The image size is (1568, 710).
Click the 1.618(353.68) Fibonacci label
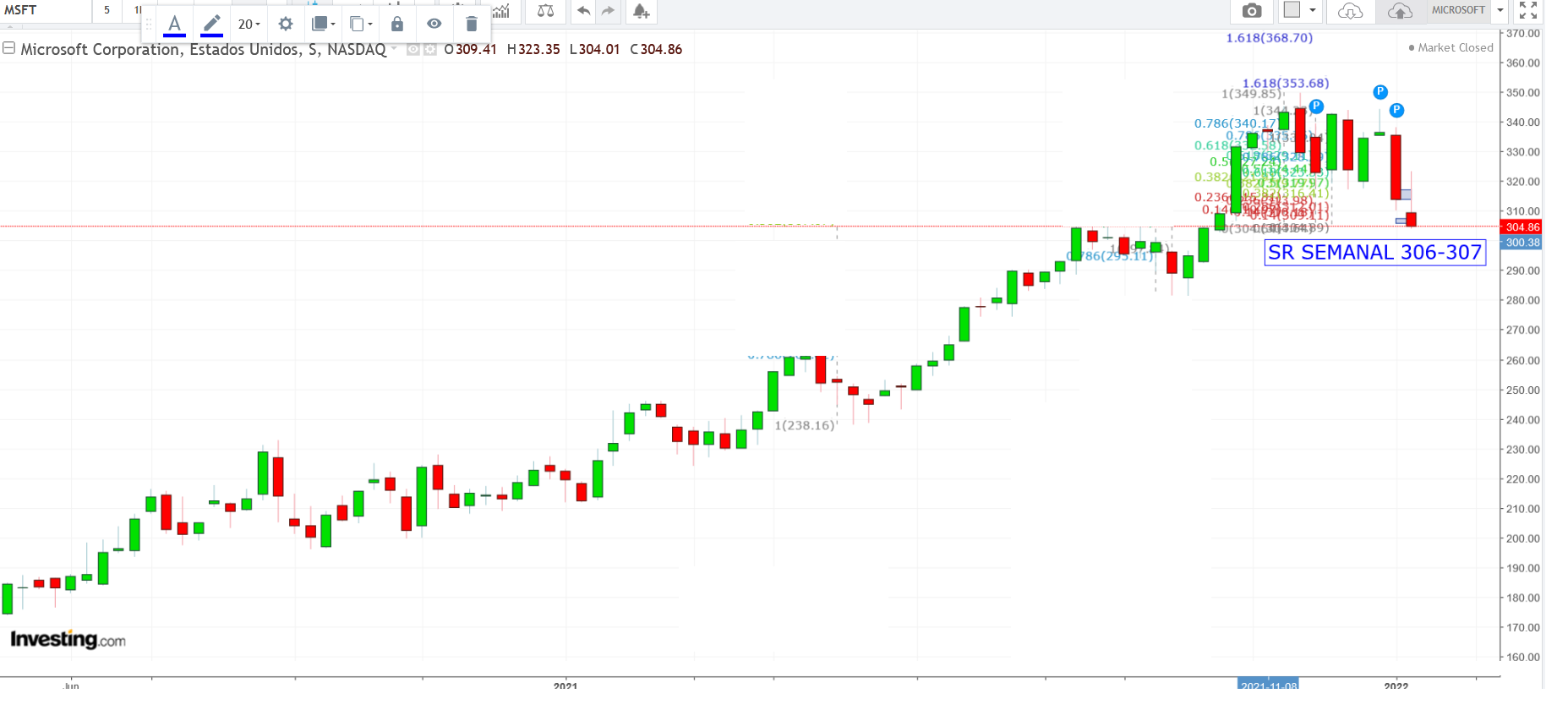tap(1286, 83)
